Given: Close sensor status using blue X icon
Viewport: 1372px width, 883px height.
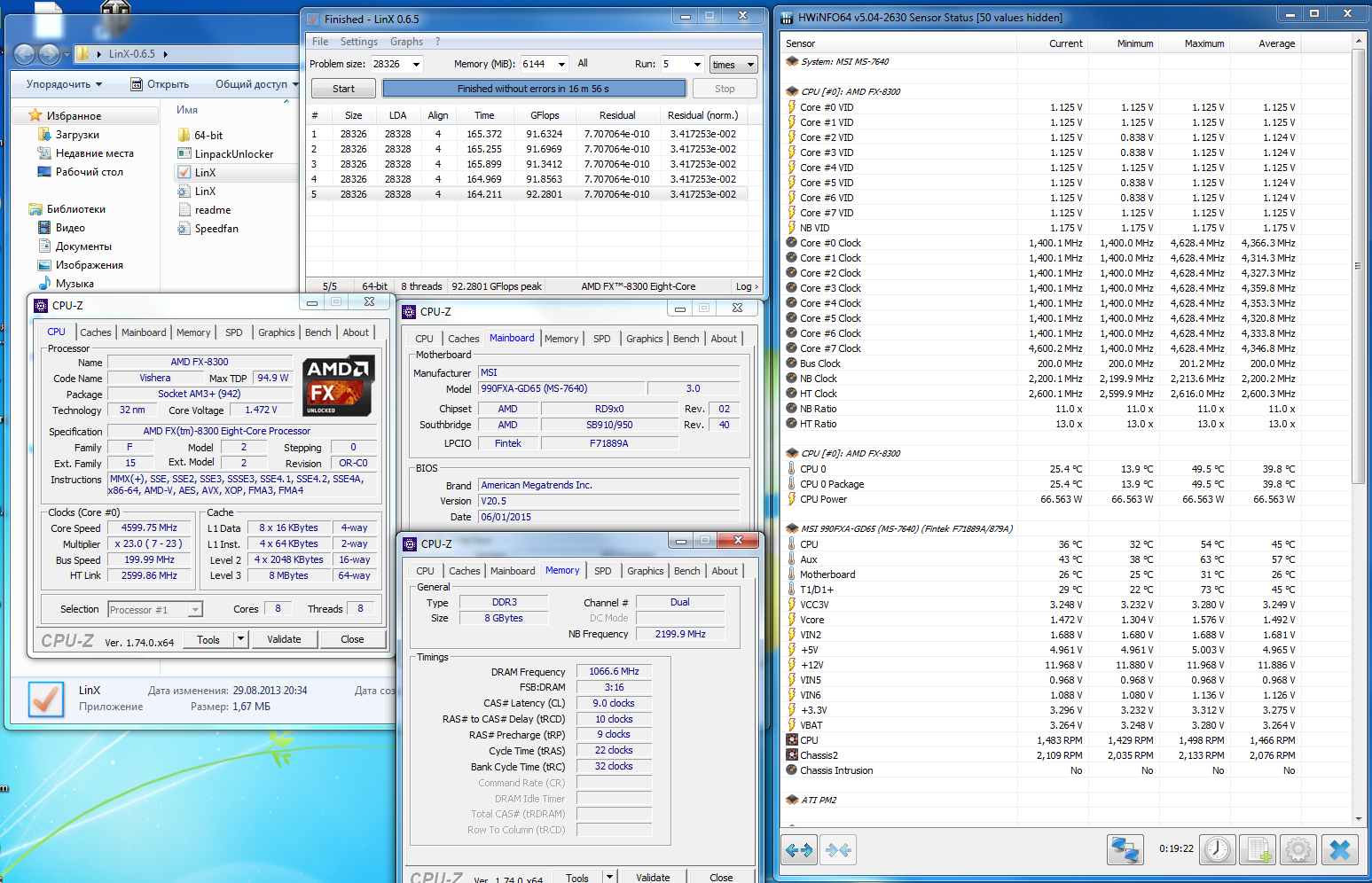Looking at the screenshot, I should point(1340,850).
